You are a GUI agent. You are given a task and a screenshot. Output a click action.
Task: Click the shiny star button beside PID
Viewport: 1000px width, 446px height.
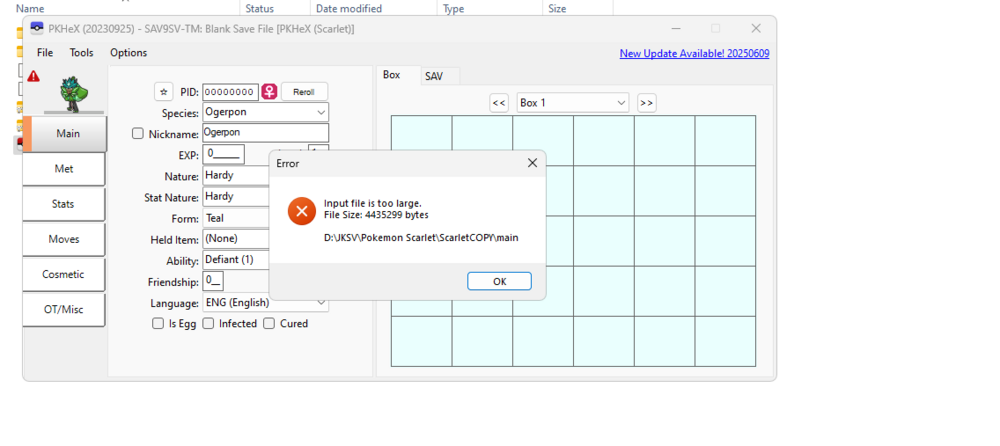pyautogui.click(x=163, y=92)
